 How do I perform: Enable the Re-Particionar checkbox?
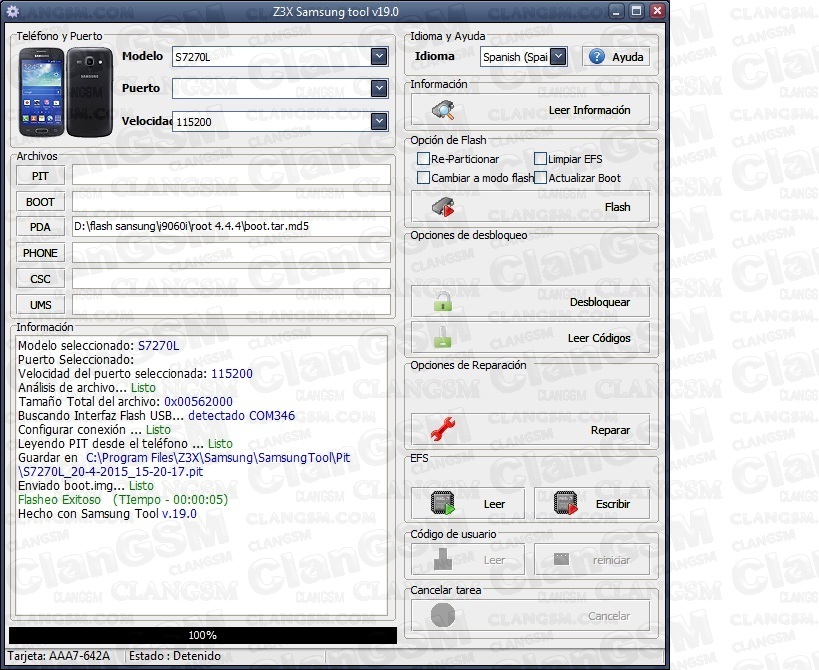(424, 159)
